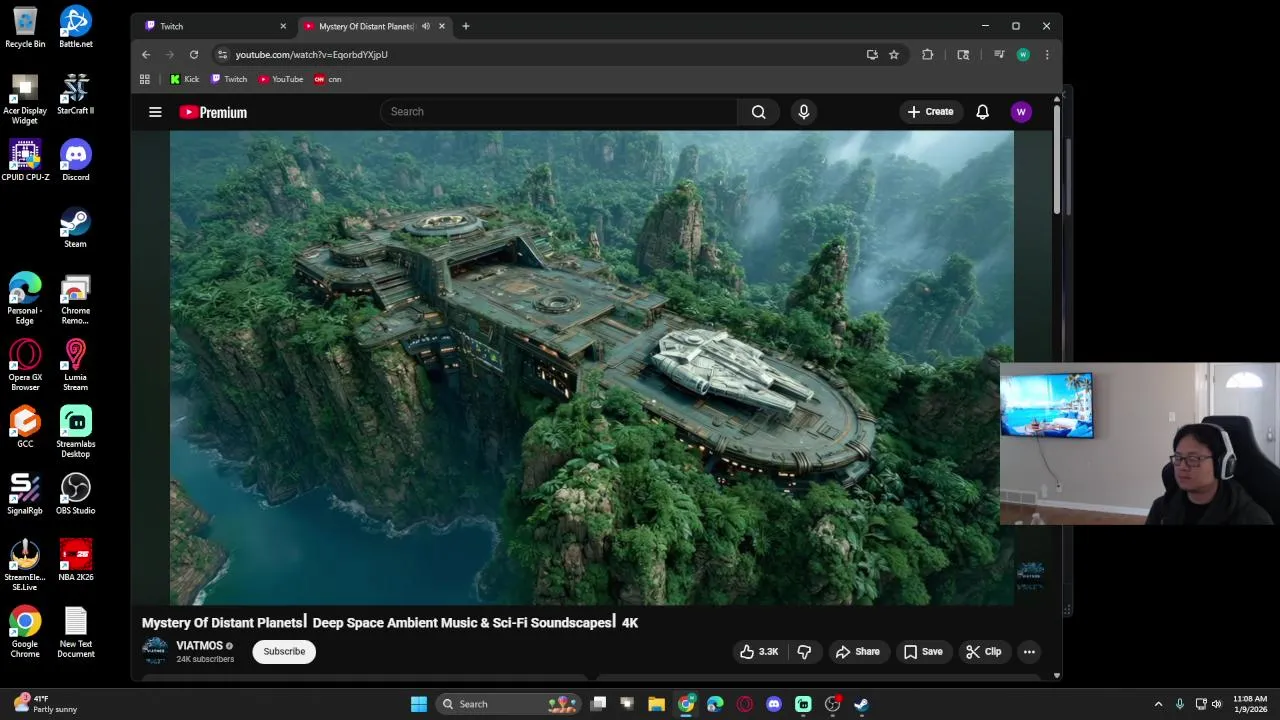Open the purple account avatar menu
The width and height of the screenshot is (1280, 720).
[x=1021, y=112]
